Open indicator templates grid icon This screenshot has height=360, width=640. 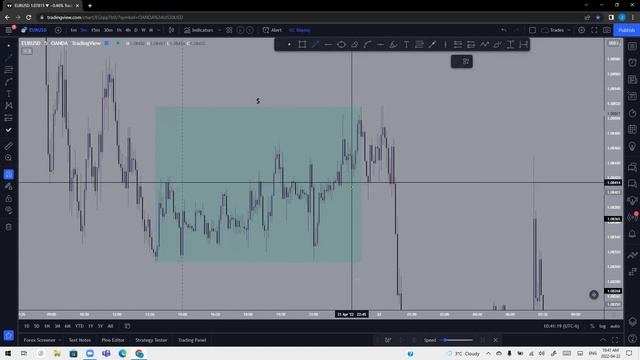229,30
